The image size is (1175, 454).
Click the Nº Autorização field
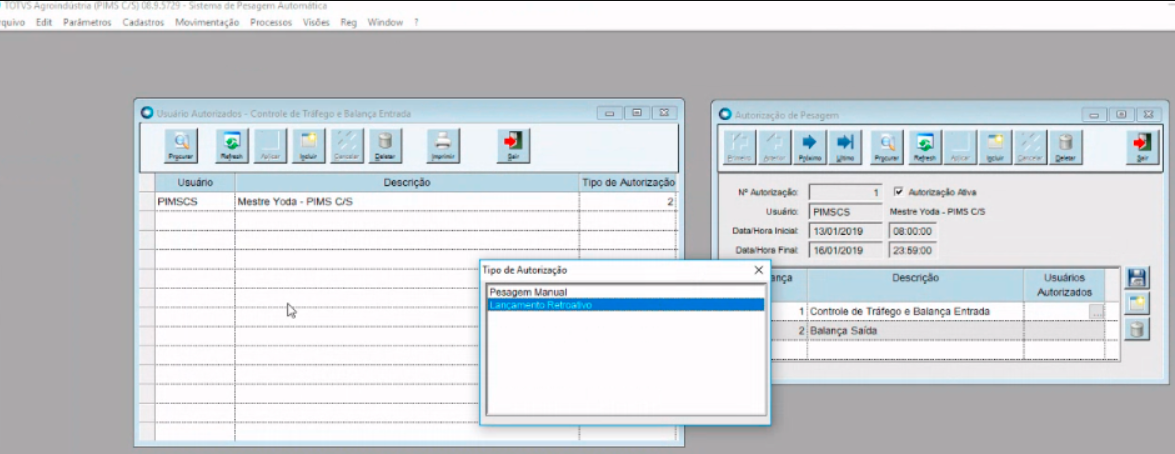pyautogui.click(x=845, y=193)
